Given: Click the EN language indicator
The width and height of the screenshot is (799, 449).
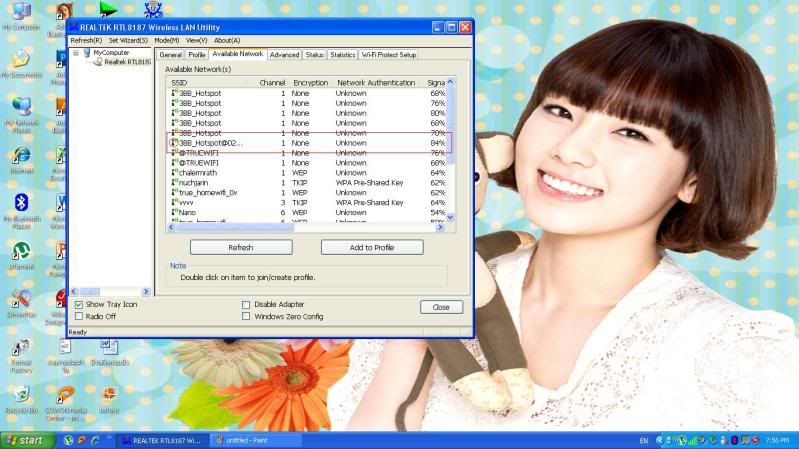Looking at the screenshot, I should (644, 440).
